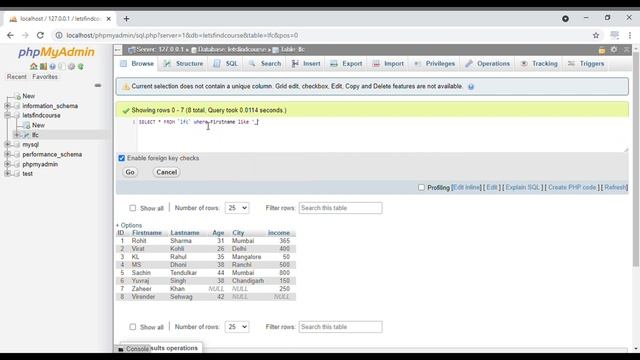Viewport: 640px width, 360px height.
Task: Click the upper Filter rows search field
Action: tap(340, 208)
